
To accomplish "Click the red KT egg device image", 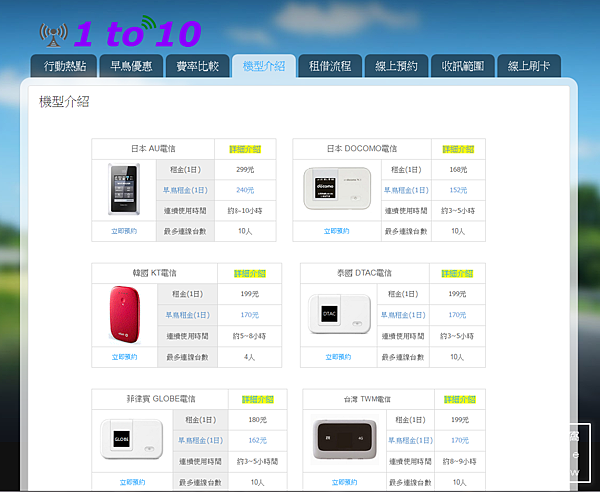I will (125, 314).
